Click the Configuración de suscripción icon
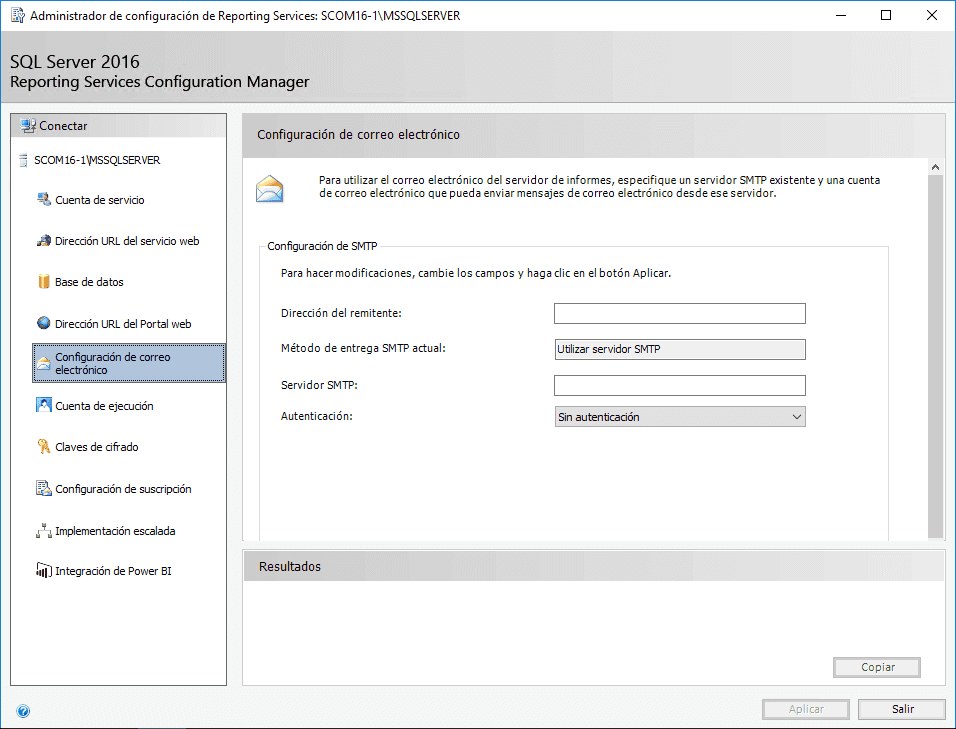Viewport: 956px width, 729px height. click(44, 488)
